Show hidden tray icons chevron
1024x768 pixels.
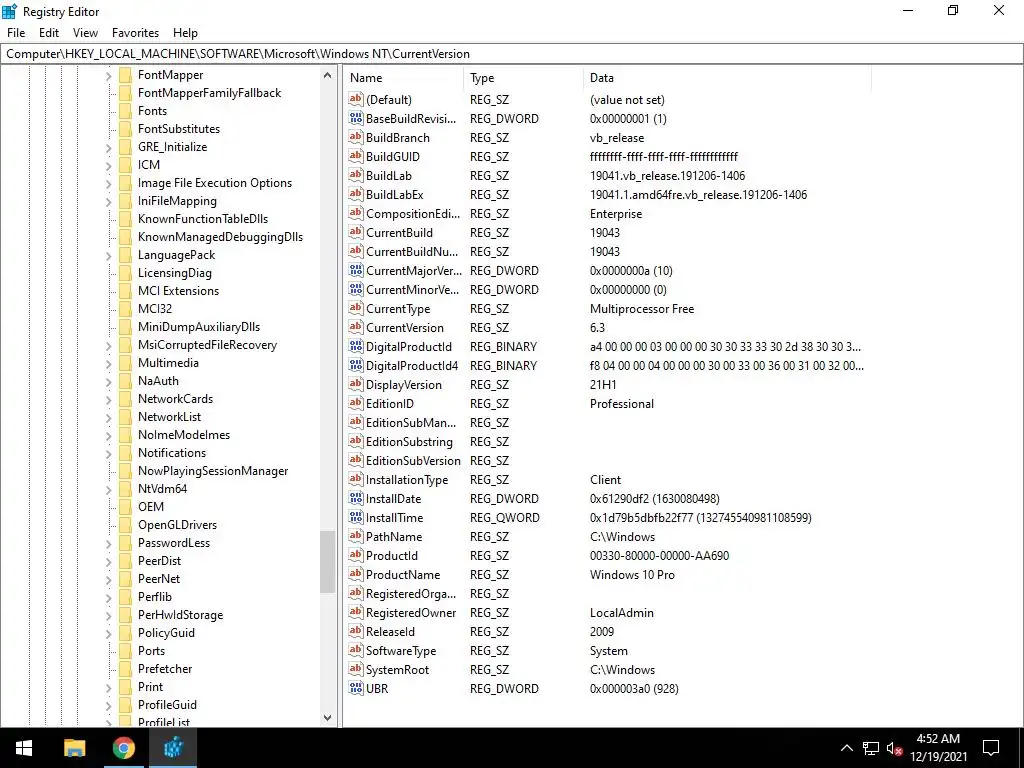click(846, 748)
